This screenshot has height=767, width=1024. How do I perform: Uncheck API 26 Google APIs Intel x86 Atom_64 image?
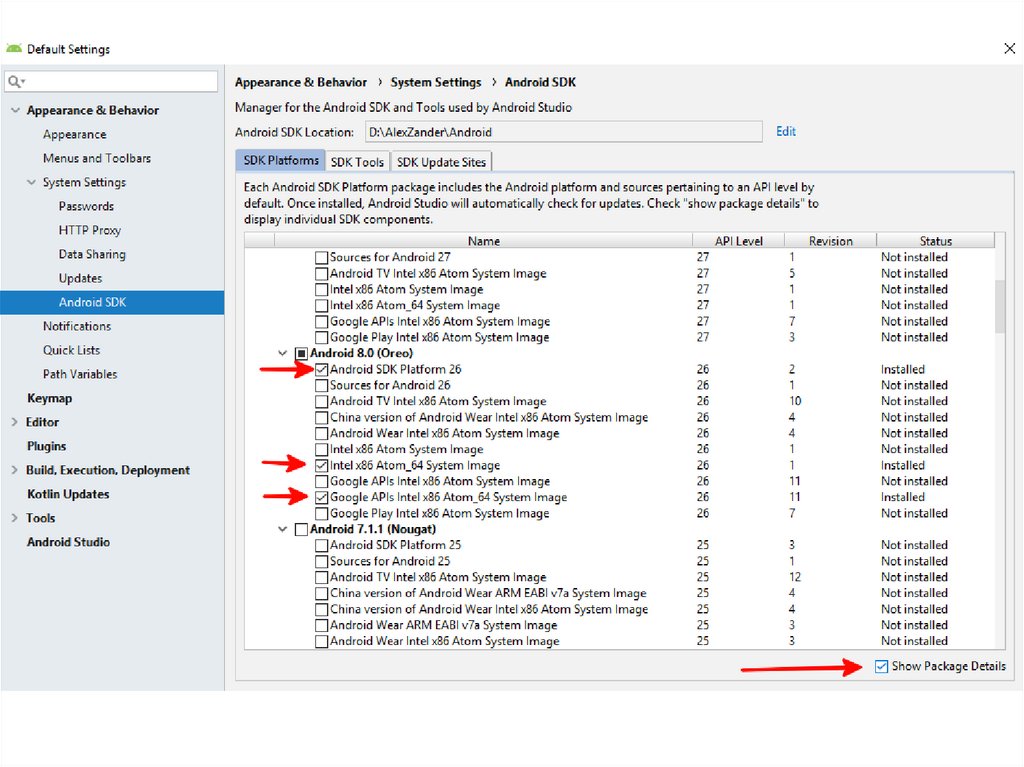click(321, 497)
